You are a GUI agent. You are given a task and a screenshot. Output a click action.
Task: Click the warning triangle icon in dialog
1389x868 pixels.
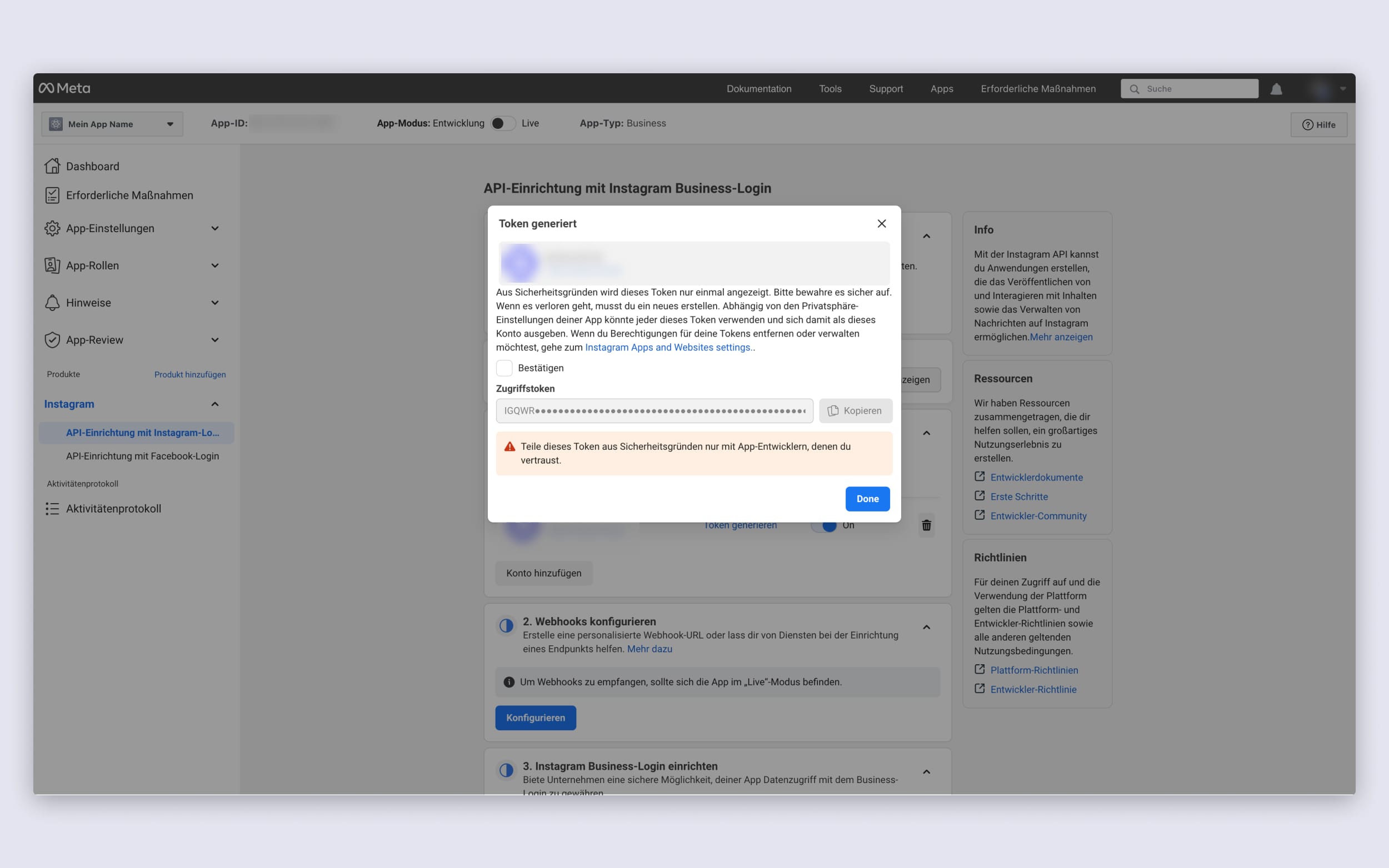tap(509, 446)
